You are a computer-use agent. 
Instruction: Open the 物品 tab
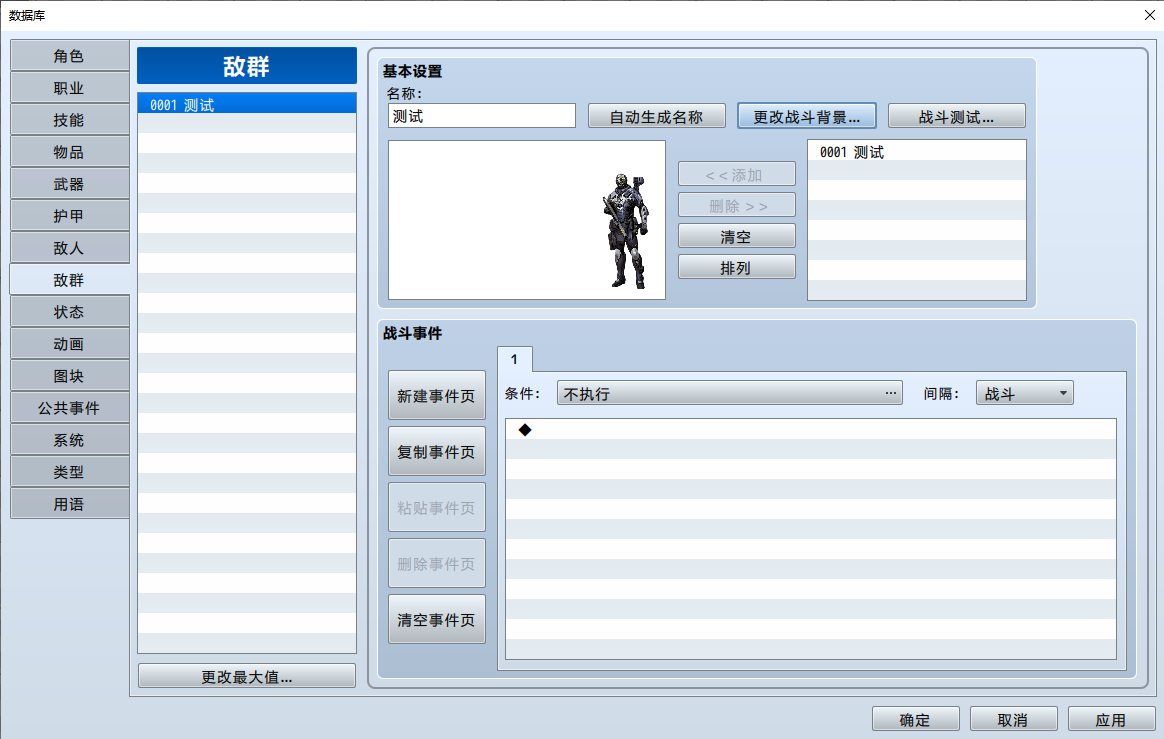tap(69, 152)
